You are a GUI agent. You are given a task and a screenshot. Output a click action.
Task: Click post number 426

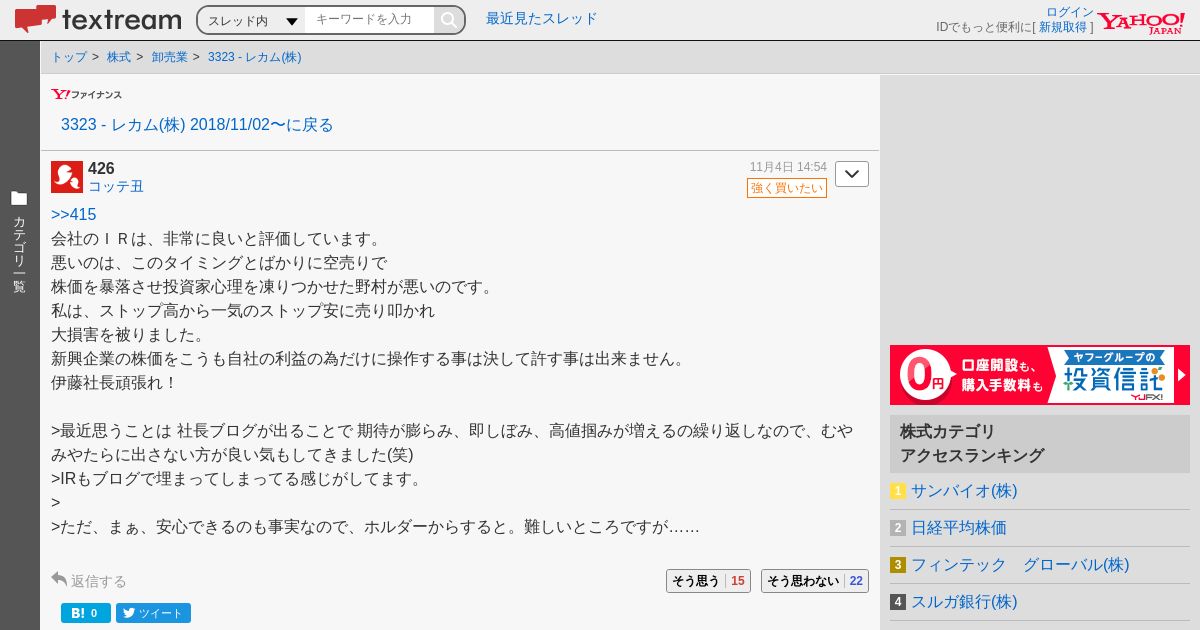[101, 168]
